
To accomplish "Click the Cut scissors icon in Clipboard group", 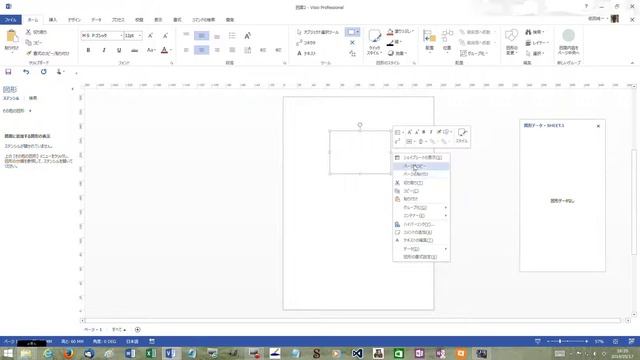I will click(x=28, y=32).
